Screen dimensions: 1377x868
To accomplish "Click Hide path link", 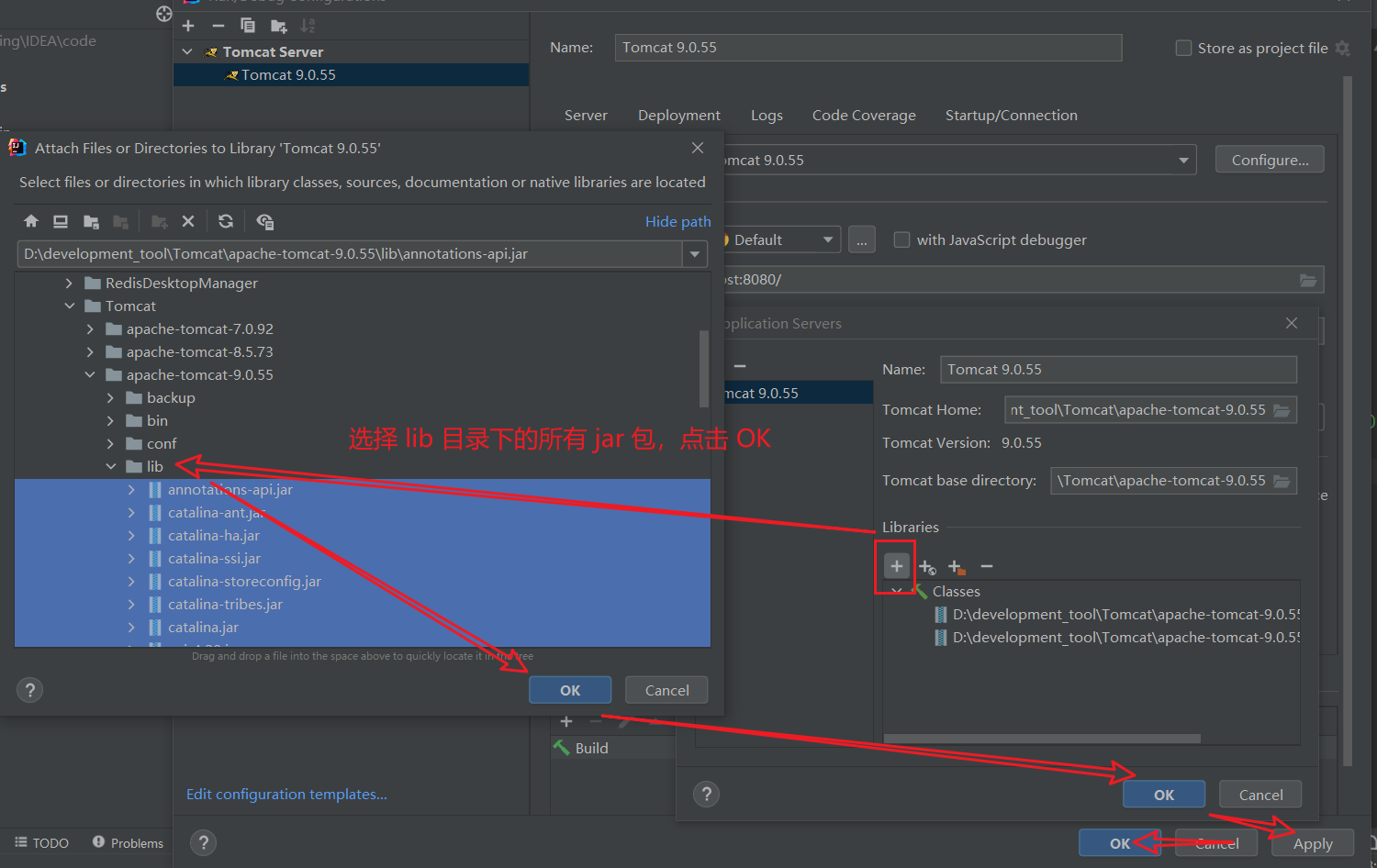I will [677, 222].
